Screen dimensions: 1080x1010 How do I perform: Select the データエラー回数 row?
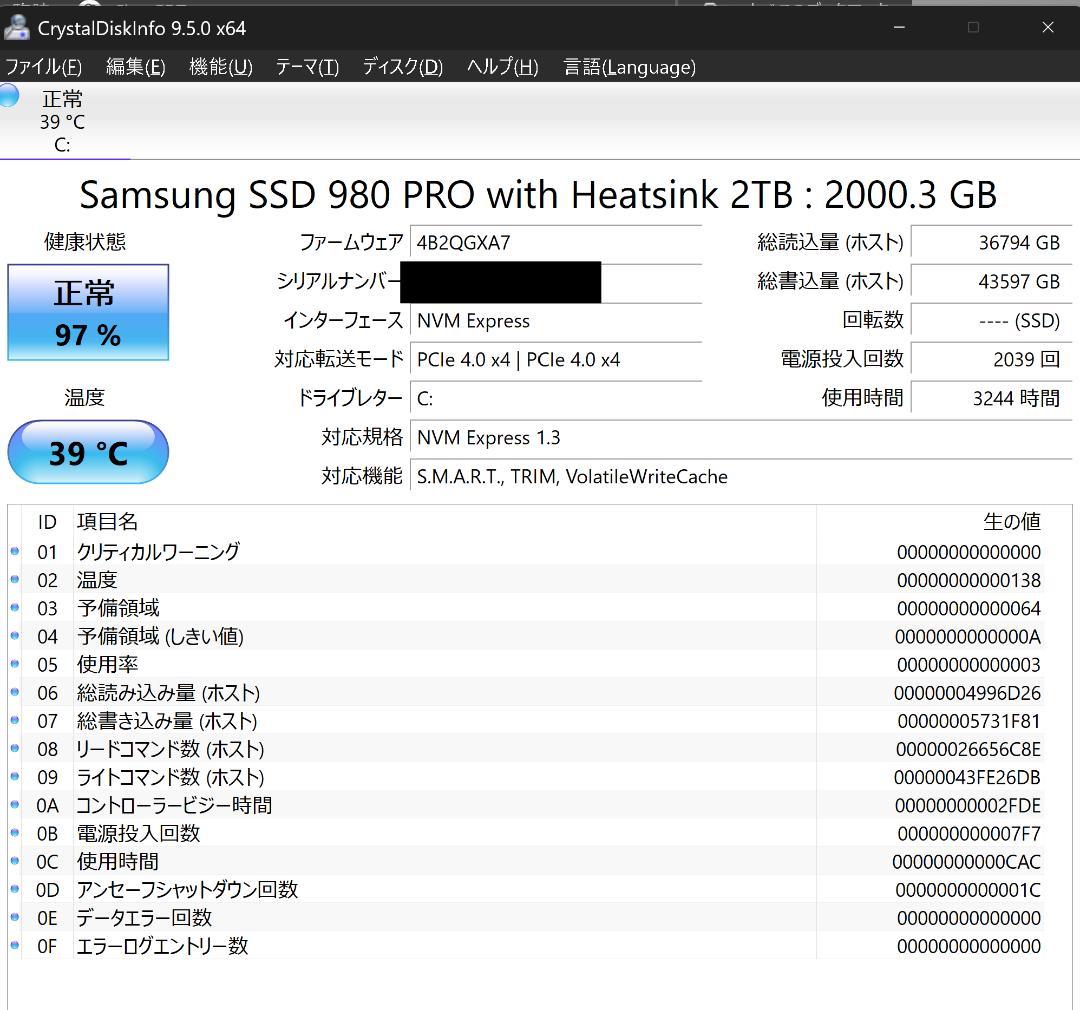tap(400, 917)
